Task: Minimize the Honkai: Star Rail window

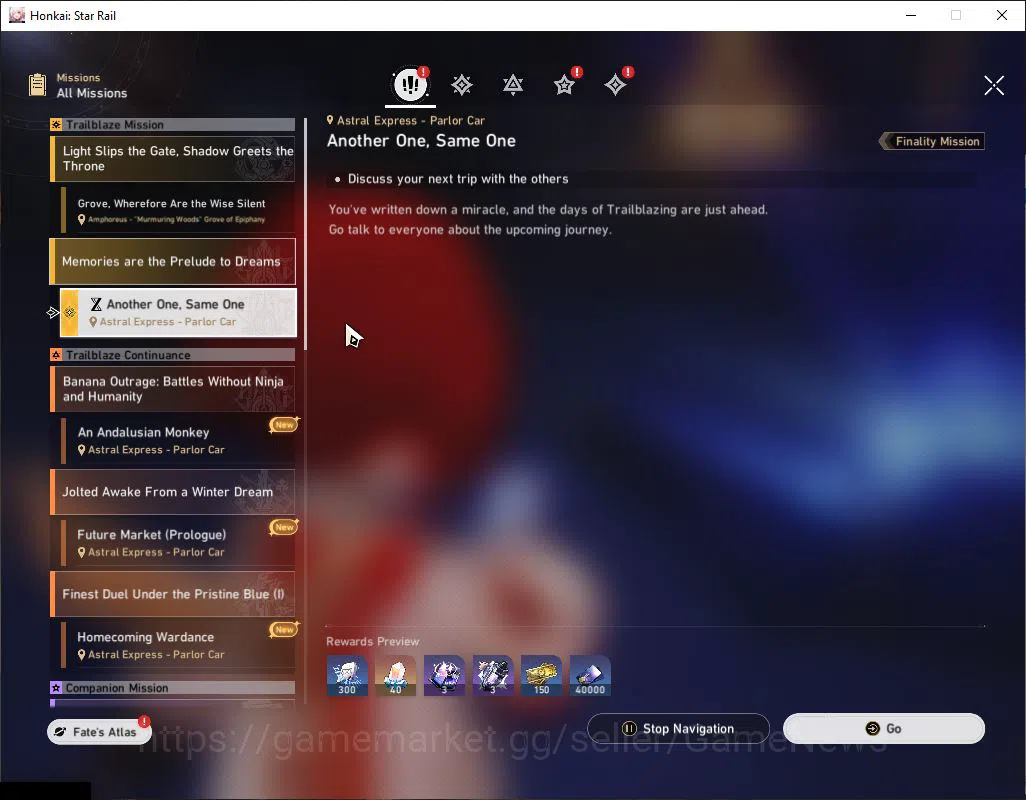Action: tap(910, 15)
